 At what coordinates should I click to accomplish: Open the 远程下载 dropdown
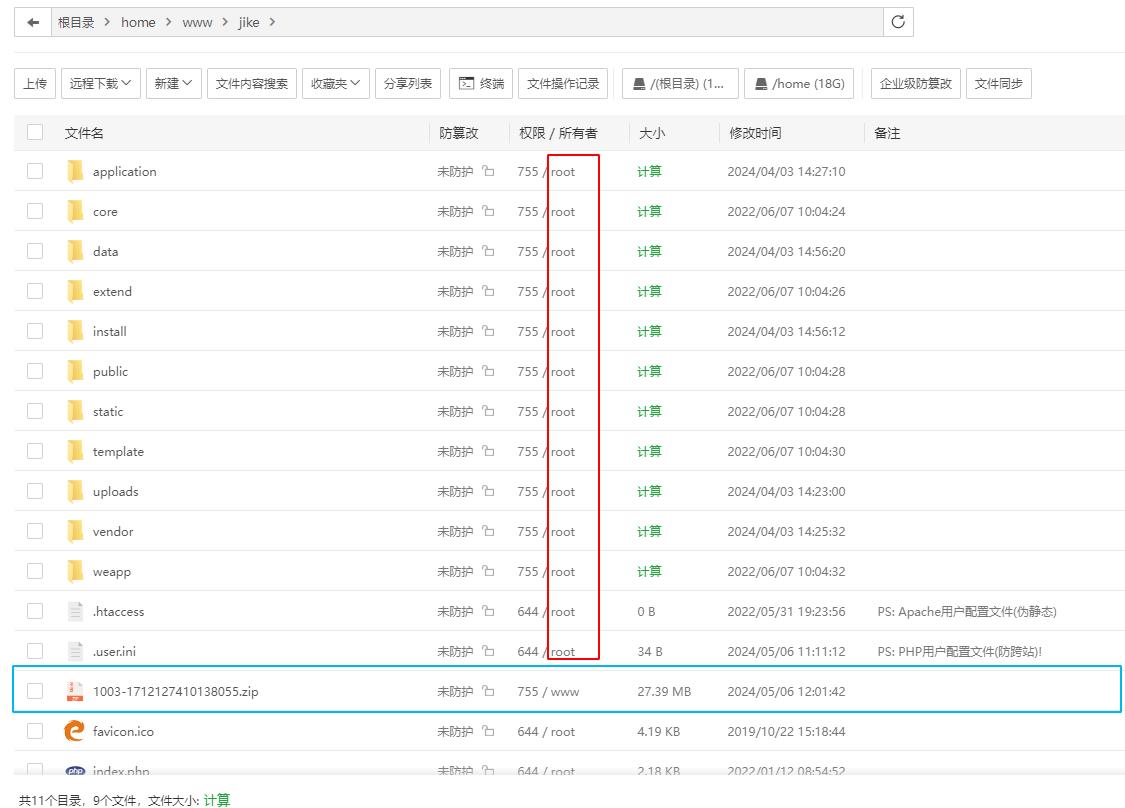tap(100, 83)
